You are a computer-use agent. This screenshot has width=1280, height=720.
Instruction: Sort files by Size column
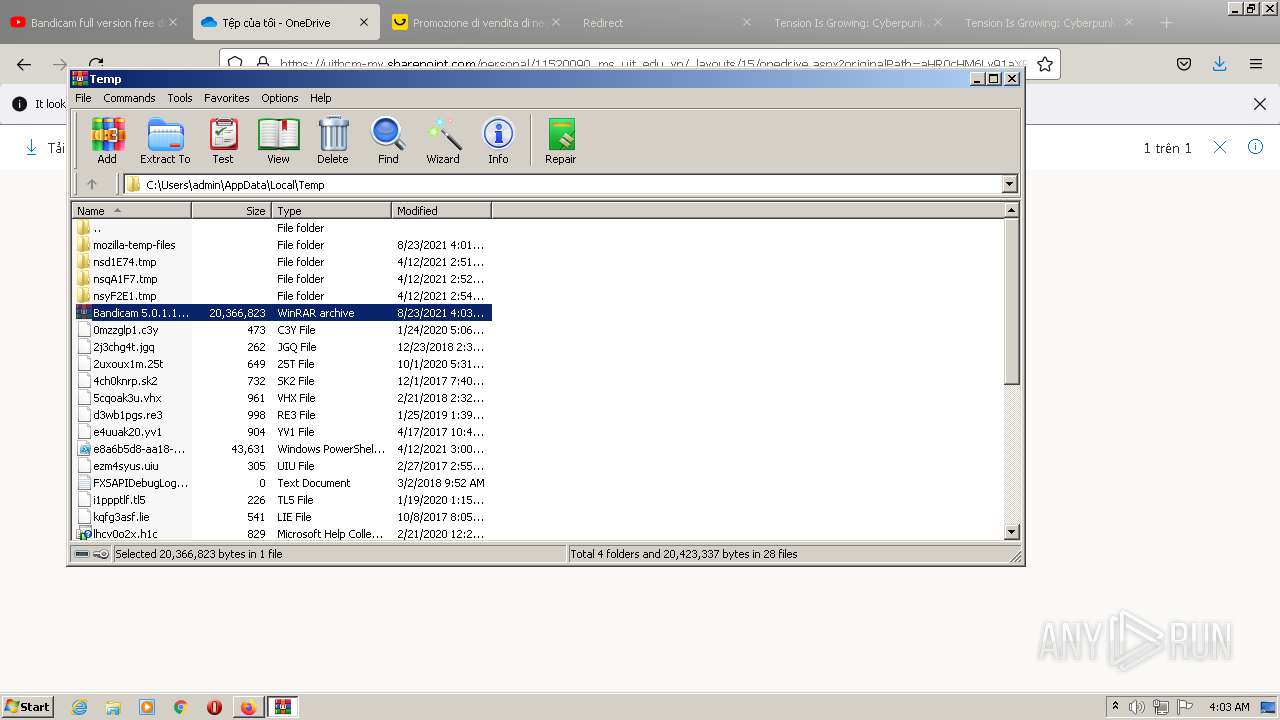(x=231, y=211)
